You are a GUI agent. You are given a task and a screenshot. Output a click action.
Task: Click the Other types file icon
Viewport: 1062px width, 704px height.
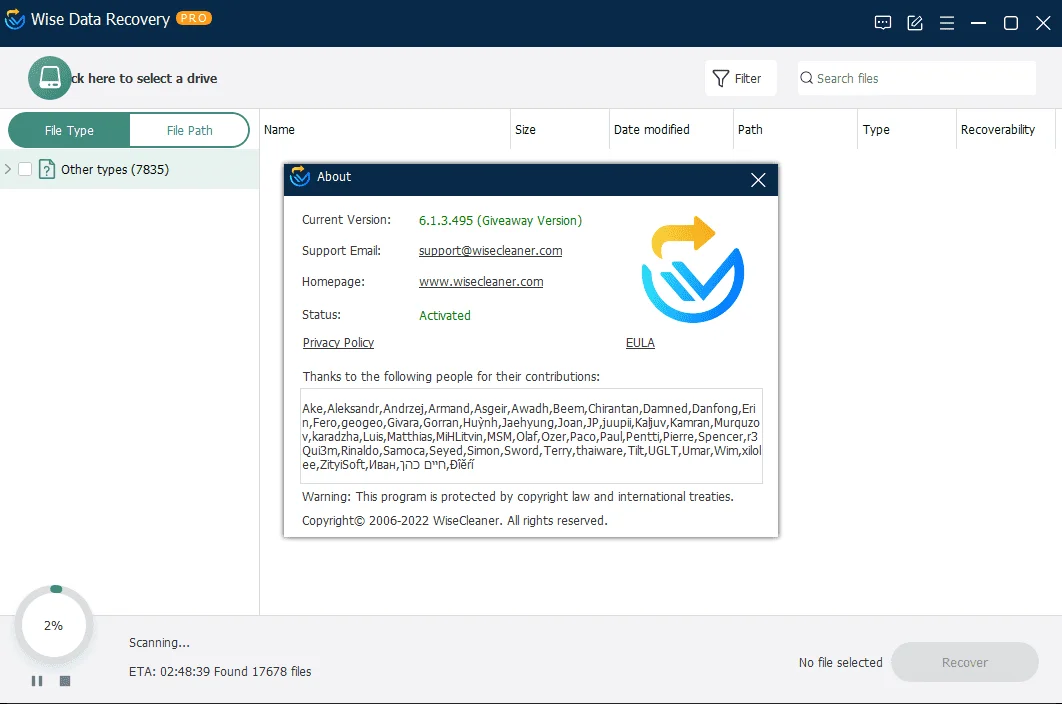[47, 169]
